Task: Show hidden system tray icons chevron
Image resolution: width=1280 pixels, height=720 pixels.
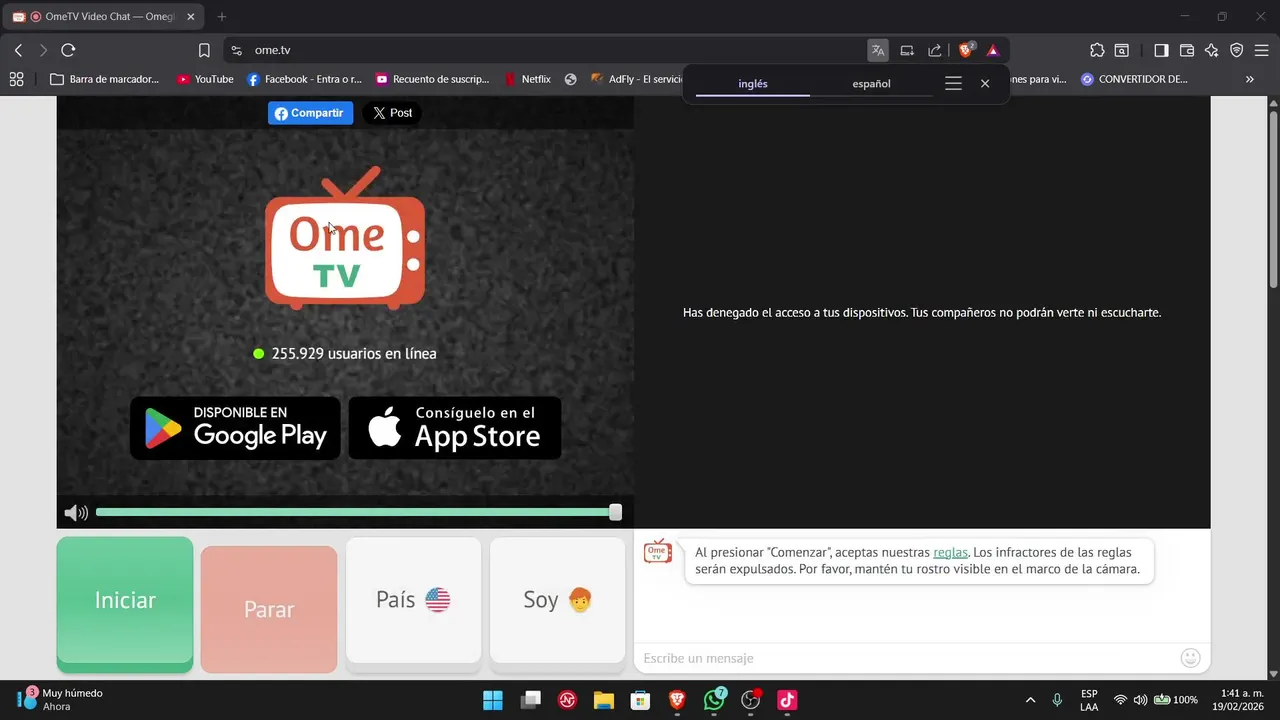Action: pos(1030,700)
